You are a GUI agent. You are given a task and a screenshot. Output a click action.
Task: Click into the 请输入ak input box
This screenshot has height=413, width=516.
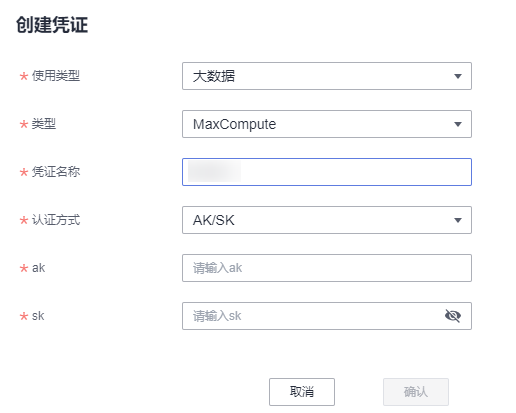click(327, 268)
